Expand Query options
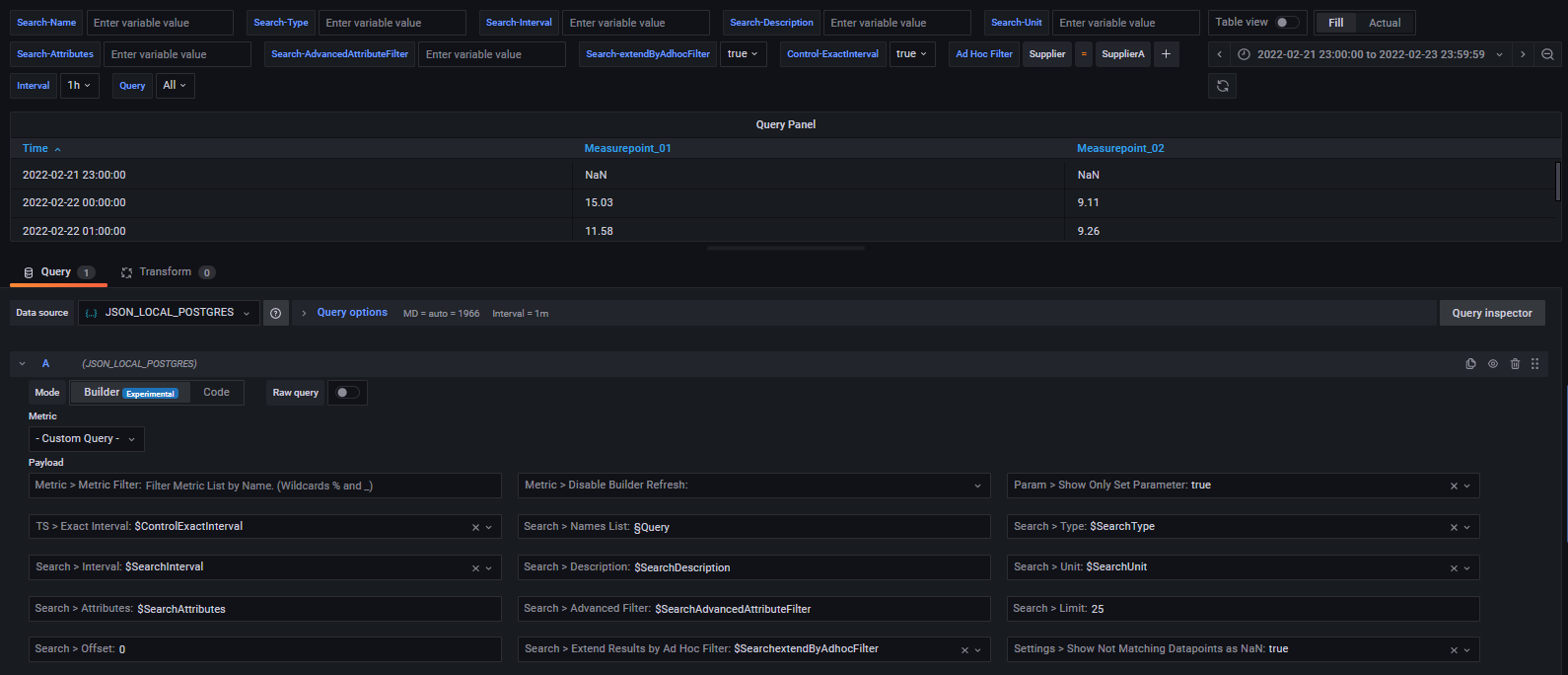The image size is (1568, 675). [x=351, y=313]
